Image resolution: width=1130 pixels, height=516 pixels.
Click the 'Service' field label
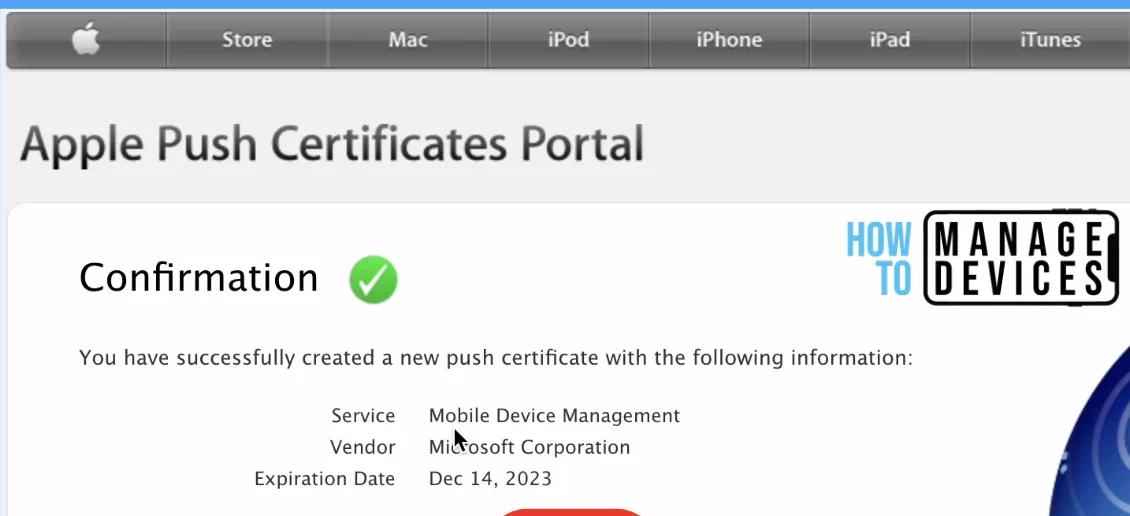click(x=363, y=416)
